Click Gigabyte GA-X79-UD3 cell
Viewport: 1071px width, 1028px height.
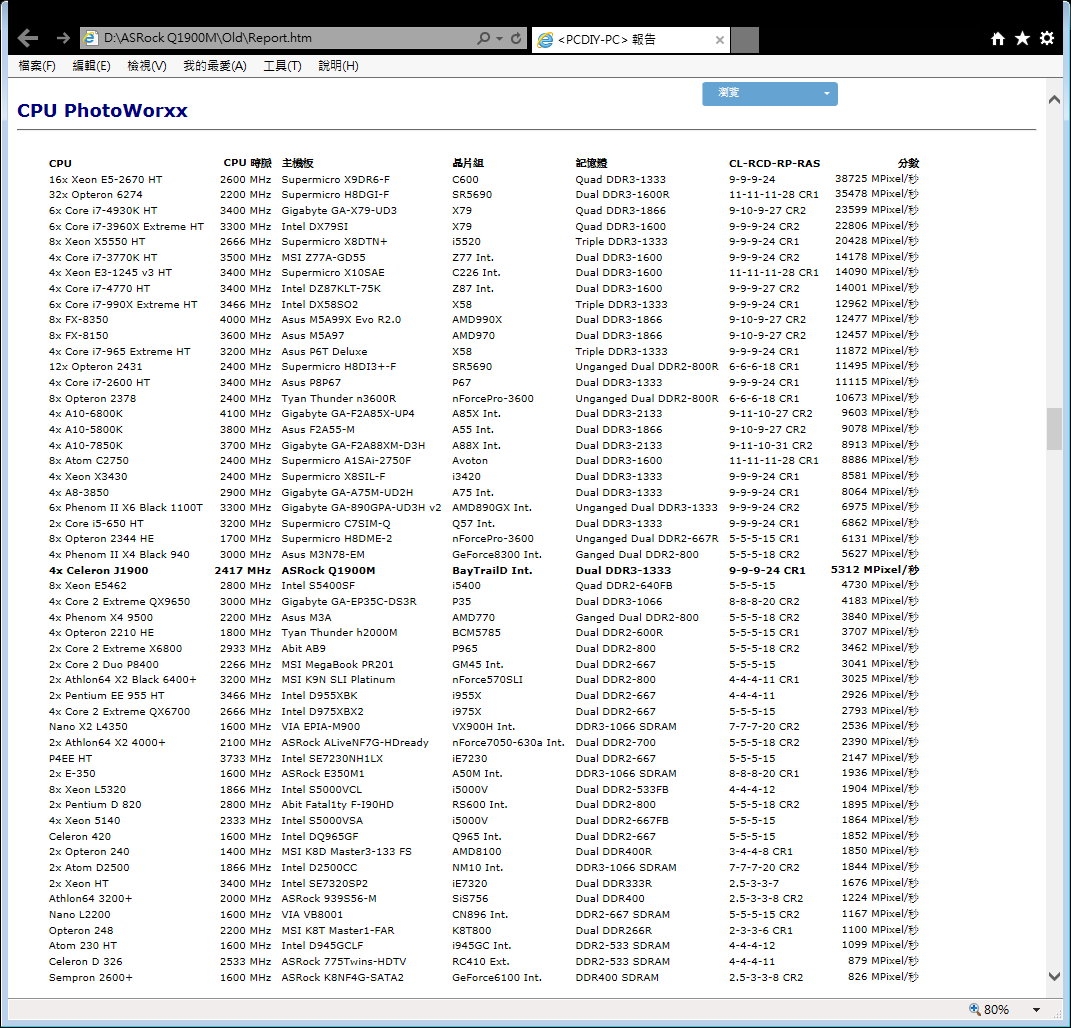coord(339,210)
